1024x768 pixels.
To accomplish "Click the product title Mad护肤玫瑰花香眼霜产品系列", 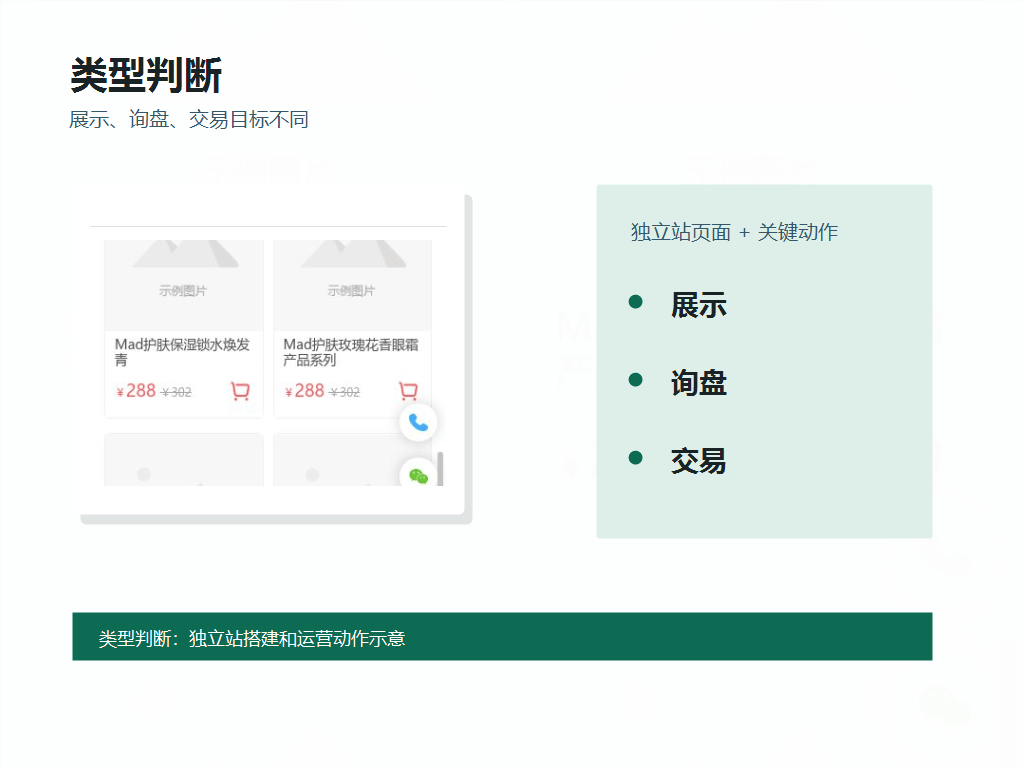I will [x=351, y=352].
